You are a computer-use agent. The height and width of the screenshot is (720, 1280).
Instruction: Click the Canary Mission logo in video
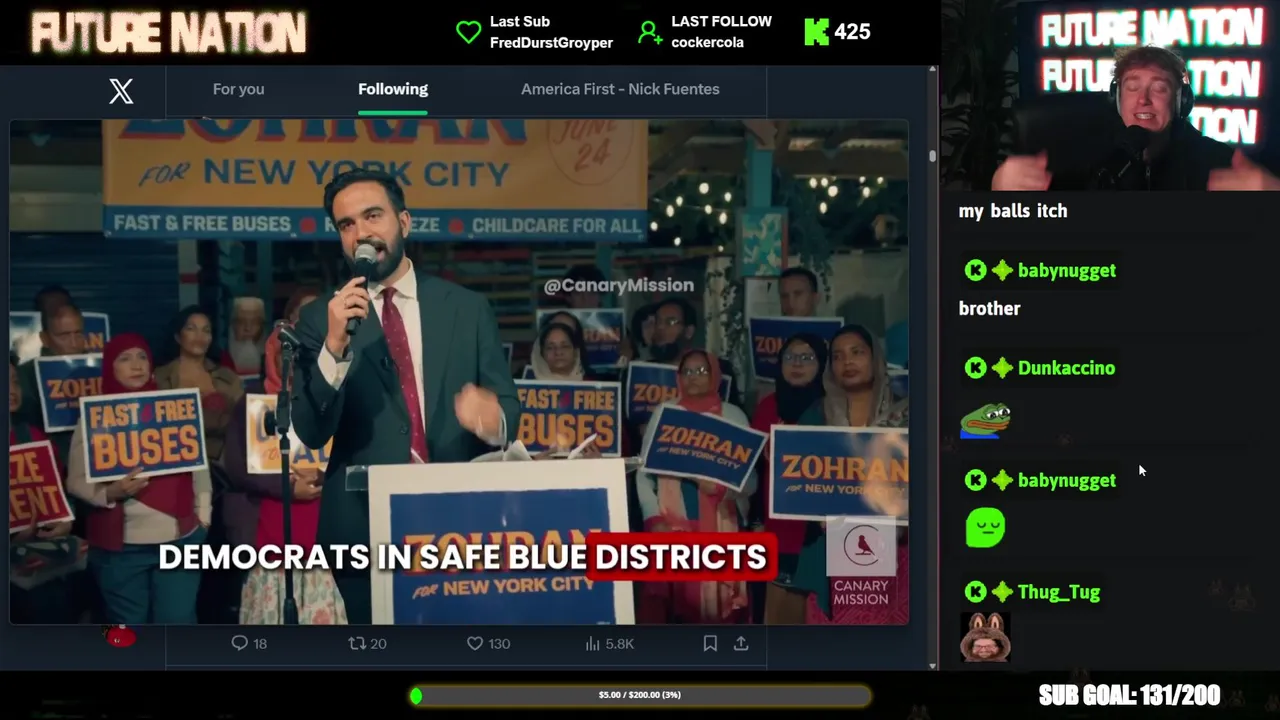tap(861, 563)
